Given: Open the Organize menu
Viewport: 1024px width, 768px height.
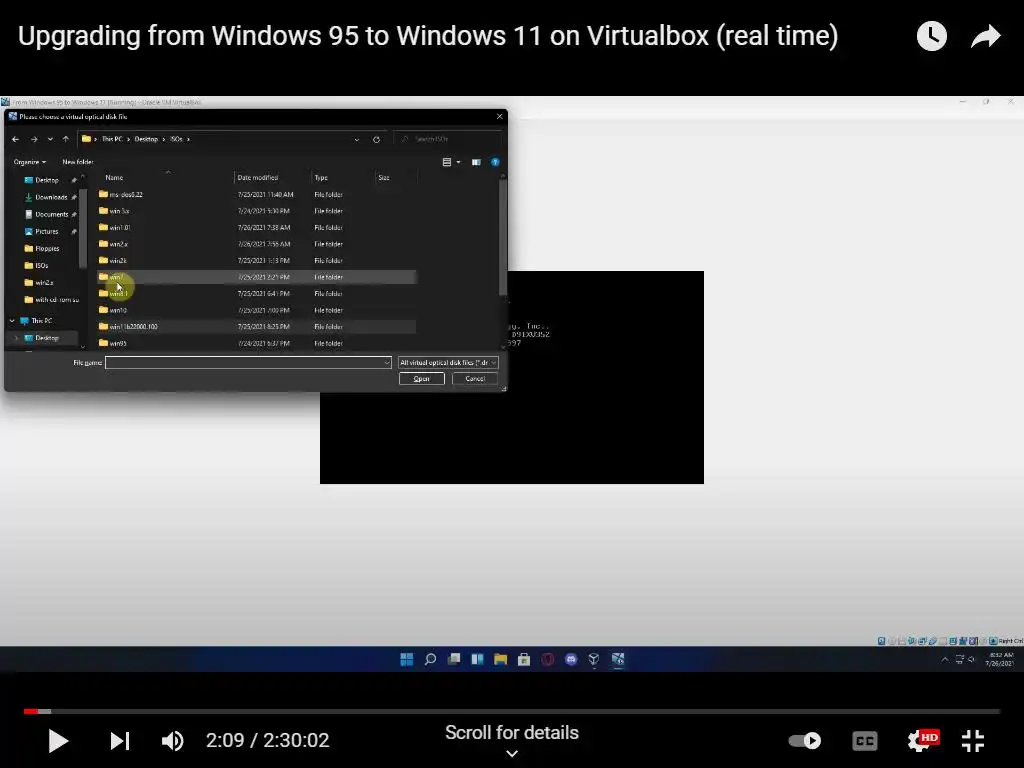Looking at the screenshot, I should point(29,162).
